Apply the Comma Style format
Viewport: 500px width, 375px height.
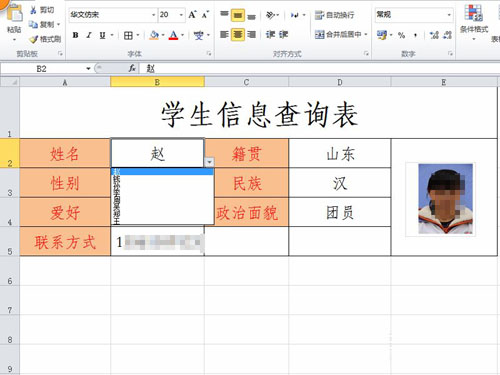[415, 35]
